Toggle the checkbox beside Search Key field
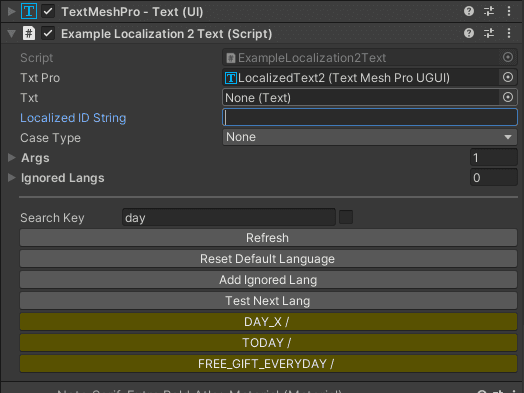524x393 pixels. tap(346, 217)
